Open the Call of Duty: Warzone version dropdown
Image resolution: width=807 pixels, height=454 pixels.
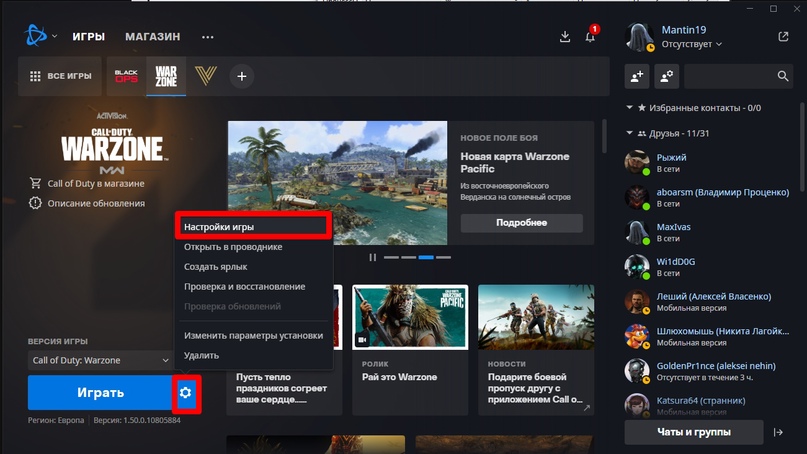coord(100,360)
